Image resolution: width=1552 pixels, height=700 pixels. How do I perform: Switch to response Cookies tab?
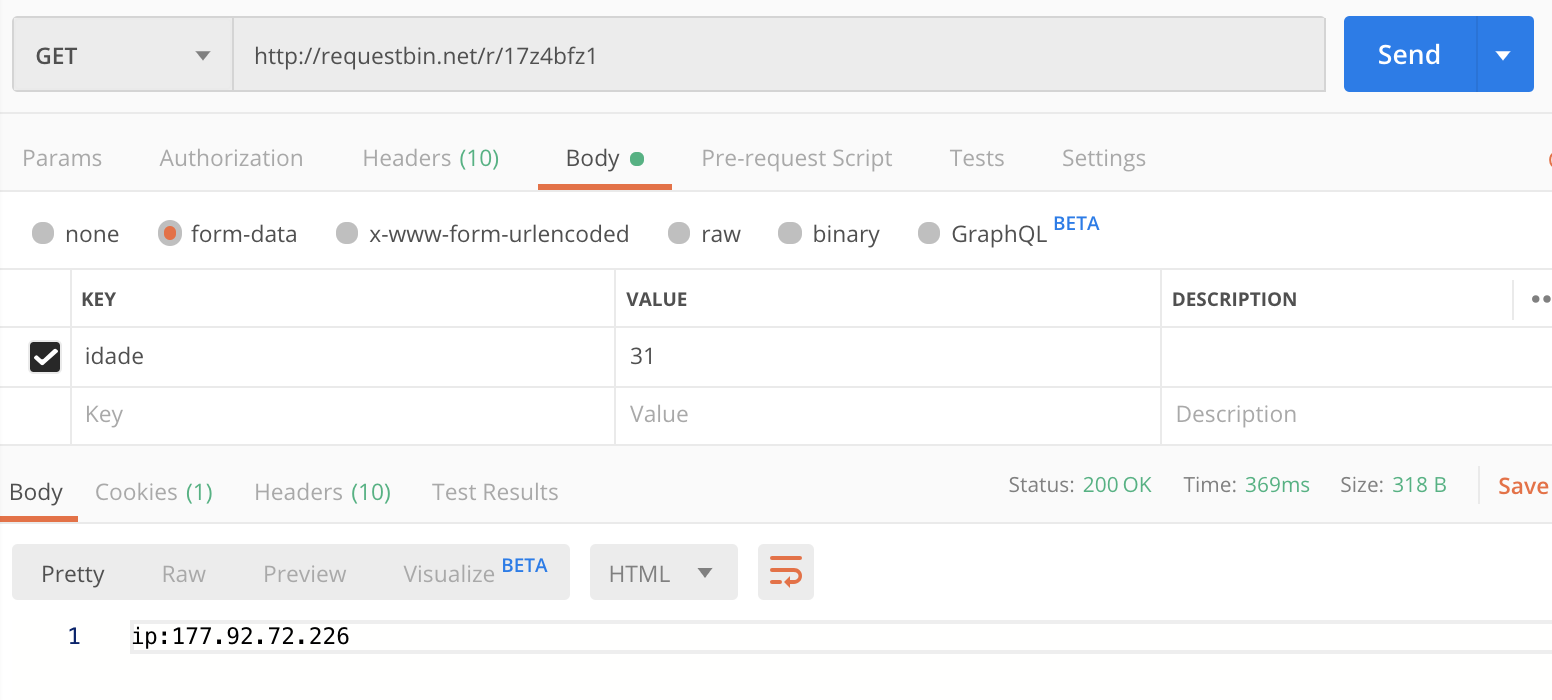pos(154,492)
